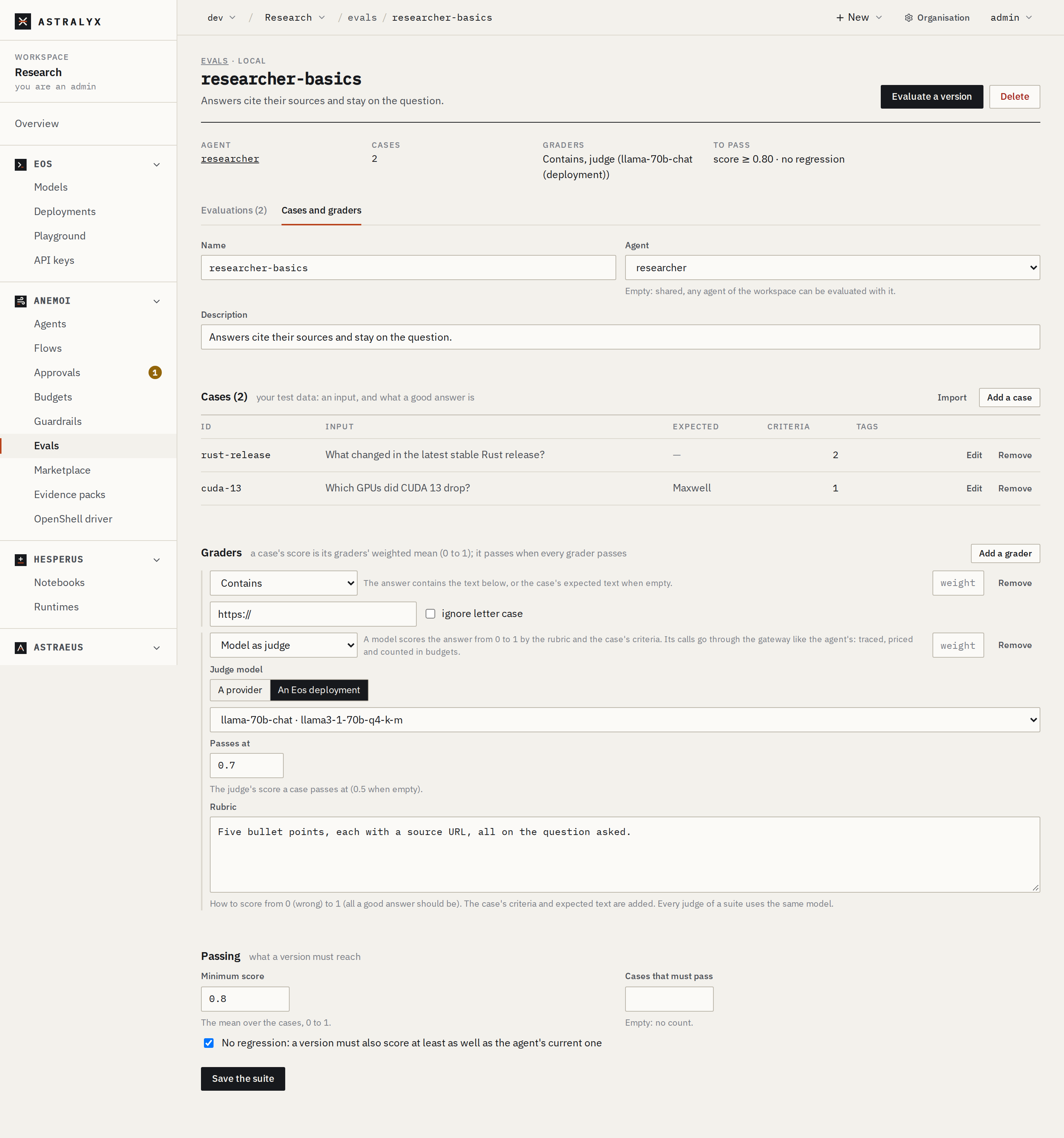Image resolution: width=1064 pixels, height=1138 pixels.
Task: Open the Agent select showing researcher
Action: click(x=832, y=268)
